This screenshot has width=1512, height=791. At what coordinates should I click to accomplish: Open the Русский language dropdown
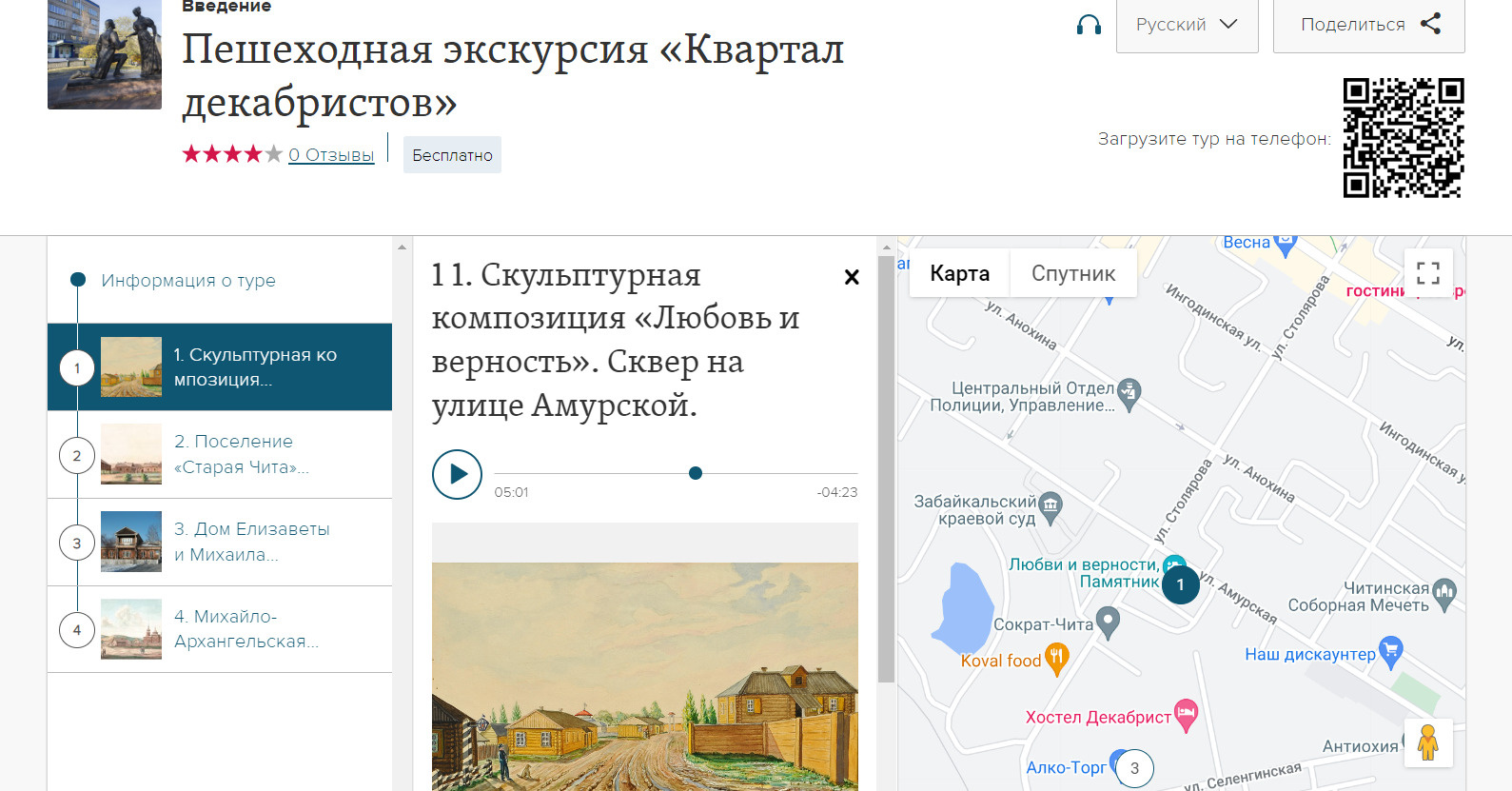1187,25
